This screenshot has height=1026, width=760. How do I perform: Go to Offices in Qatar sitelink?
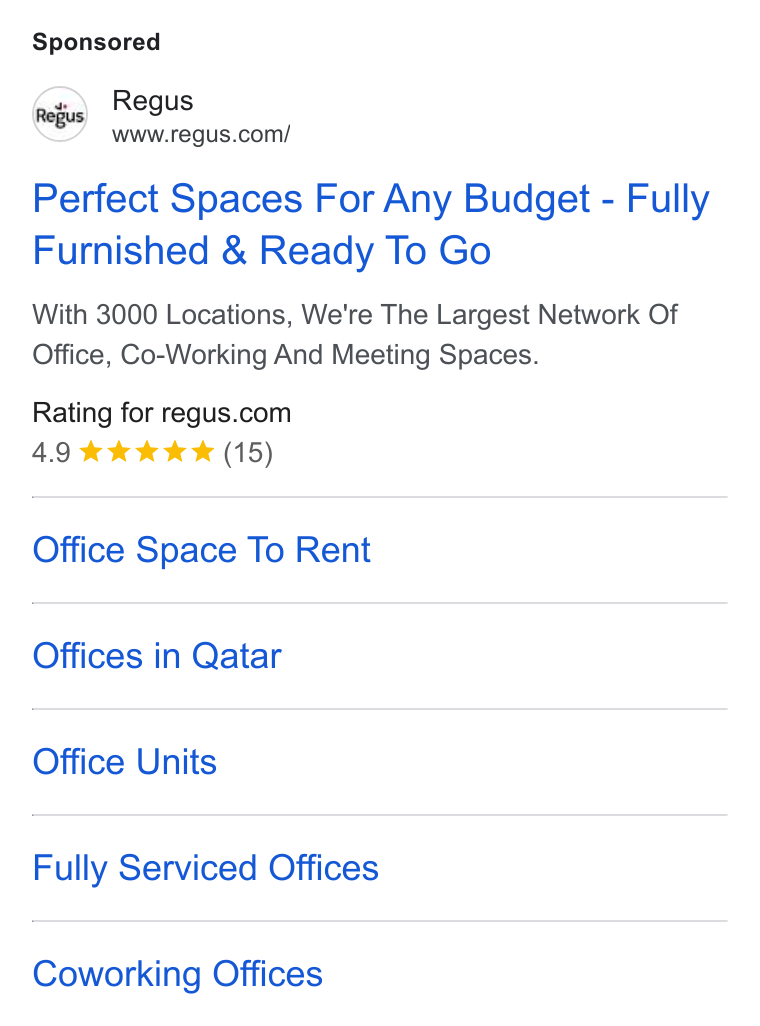[x=157, y=656]
